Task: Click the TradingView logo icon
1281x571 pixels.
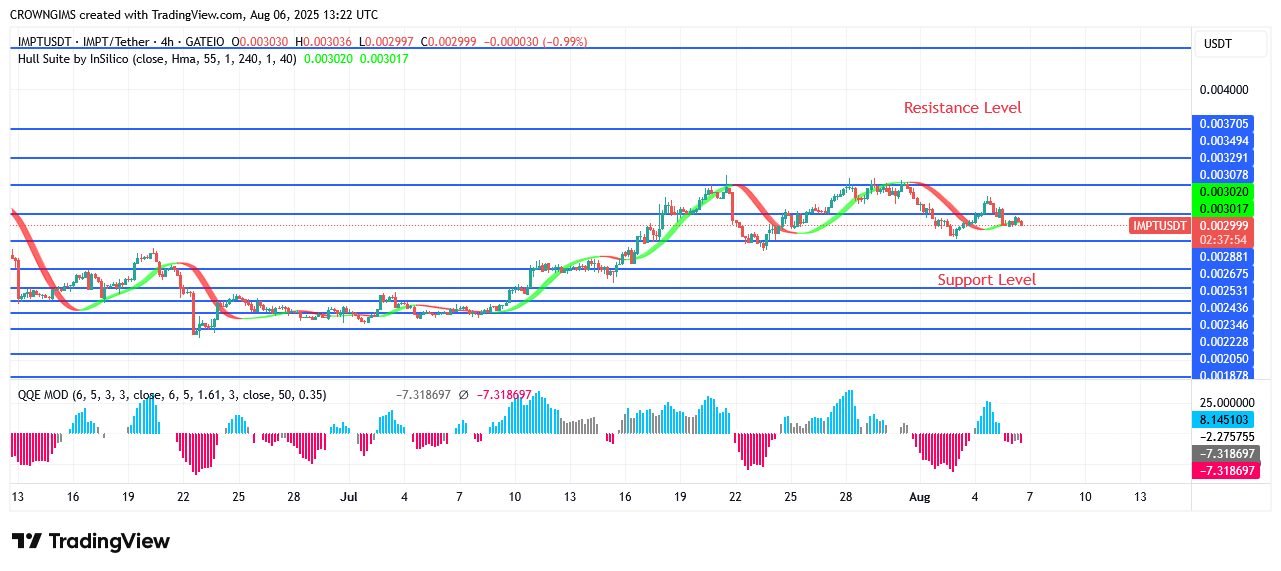Action: 27,541
